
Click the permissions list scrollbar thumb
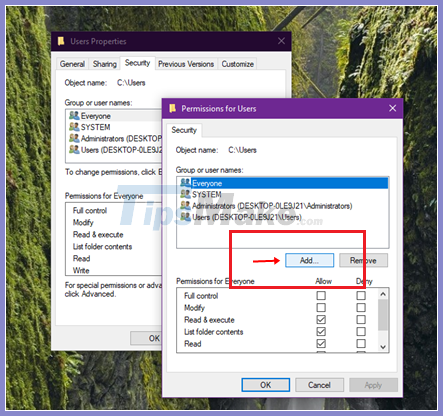coord(383,314)
